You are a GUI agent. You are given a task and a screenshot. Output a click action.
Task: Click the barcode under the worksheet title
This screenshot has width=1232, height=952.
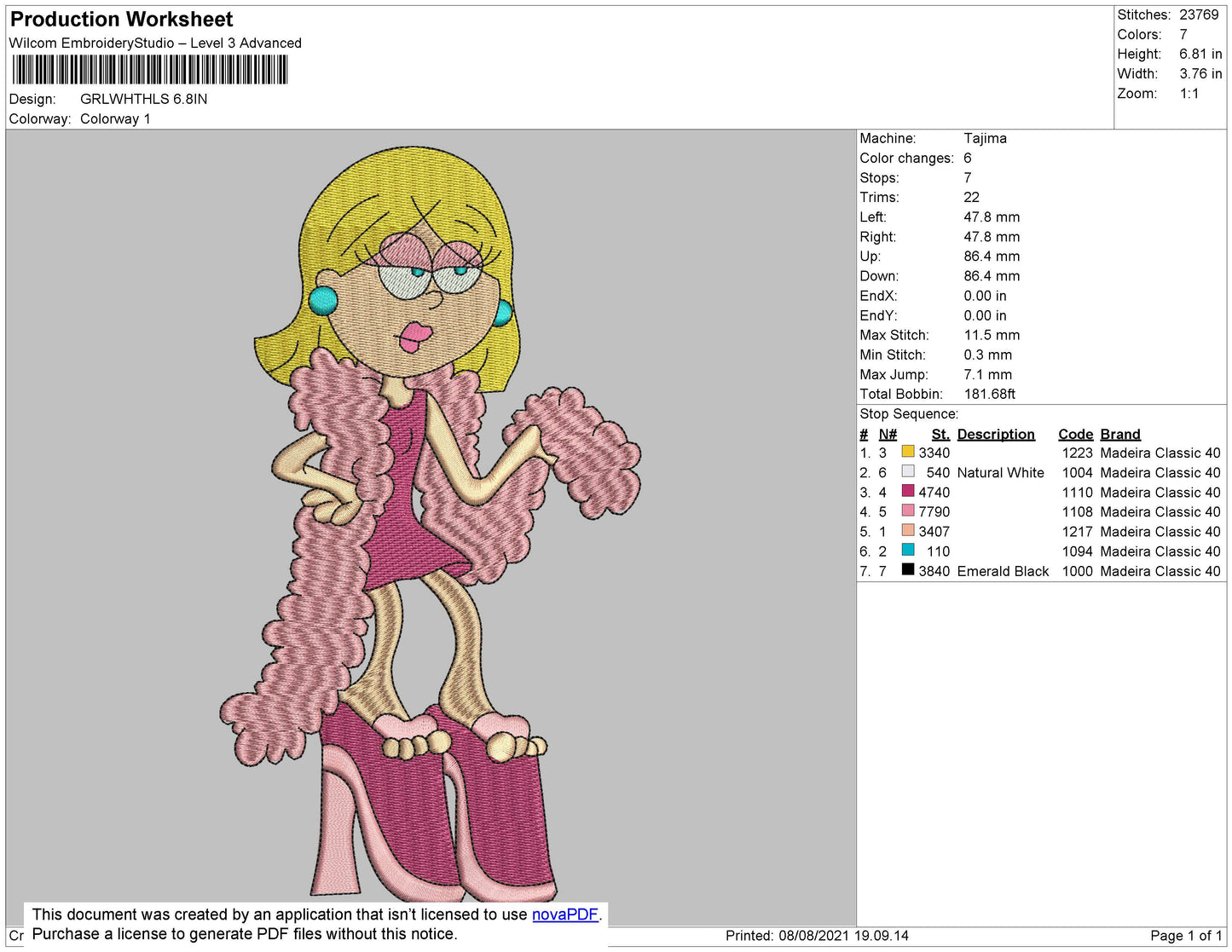click(x=150, y=70)
